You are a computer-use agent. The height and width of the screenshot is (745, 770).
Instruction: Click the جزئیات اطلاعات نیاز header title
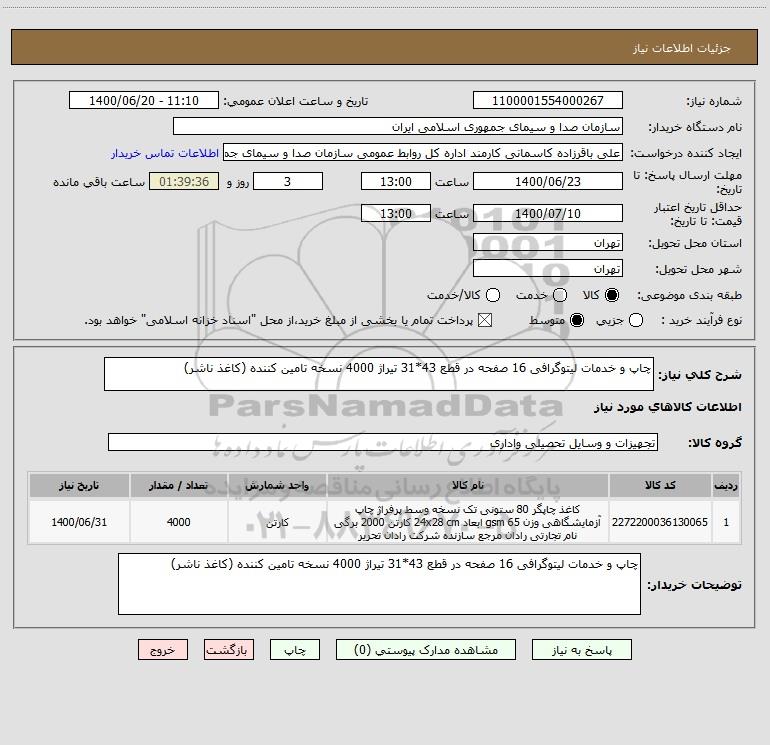[682, 48]
